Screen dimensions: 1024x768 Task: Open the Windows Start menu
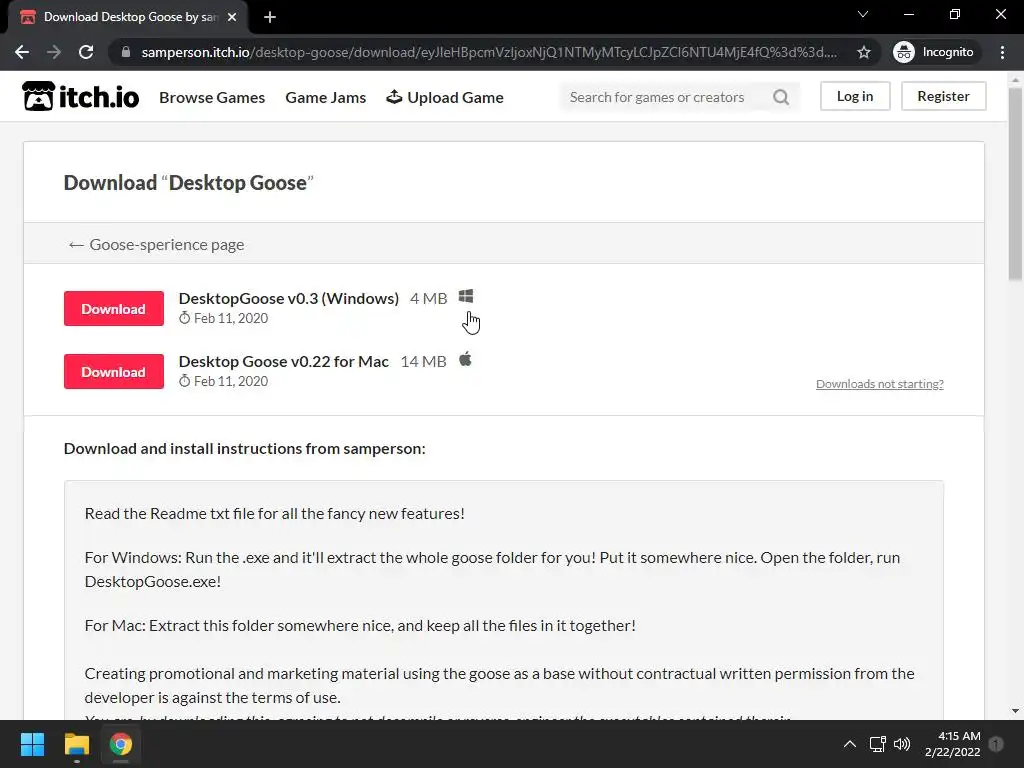pos(32,744)
